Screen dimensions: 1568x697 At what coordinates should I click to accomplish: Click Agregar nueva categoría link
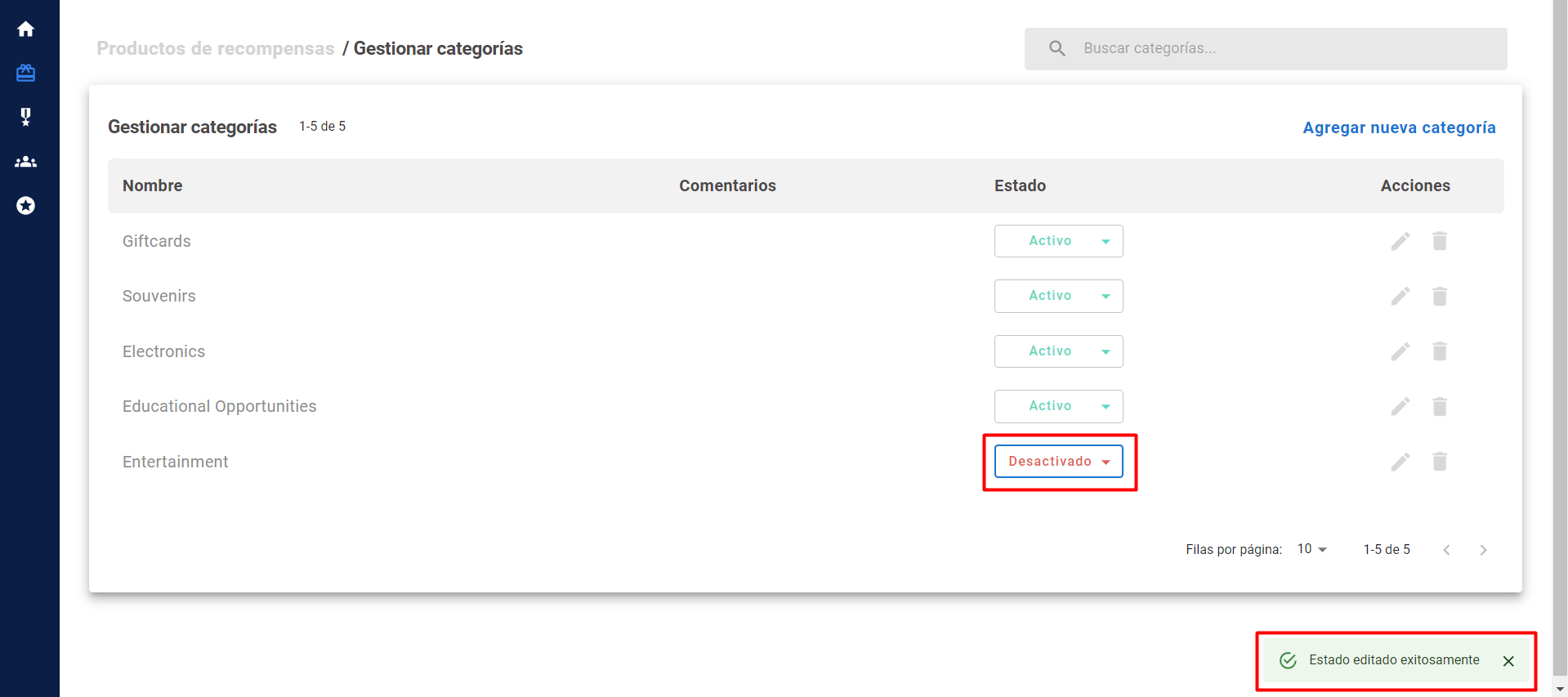point(1398,127)
